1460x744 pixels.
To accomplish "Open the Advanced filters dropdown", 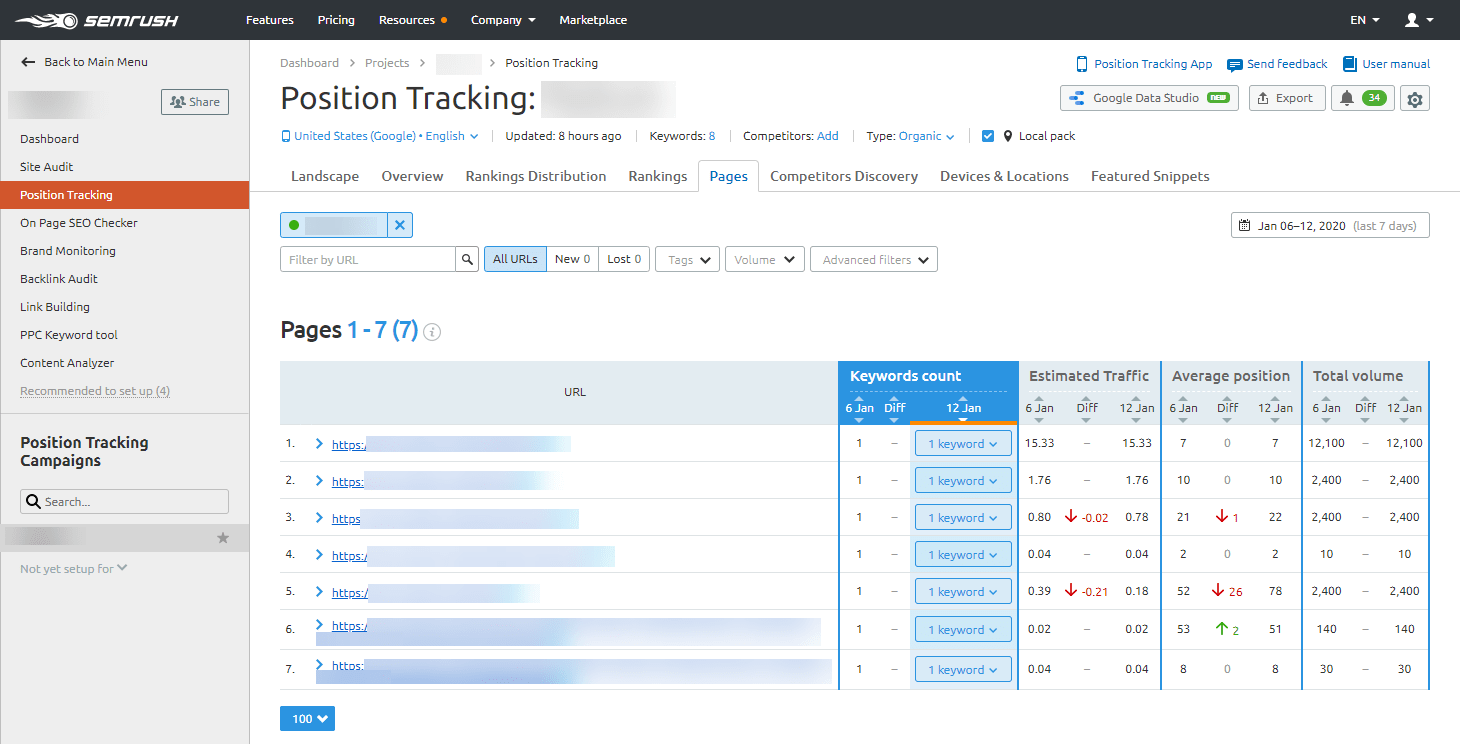I will click(873, 259).
